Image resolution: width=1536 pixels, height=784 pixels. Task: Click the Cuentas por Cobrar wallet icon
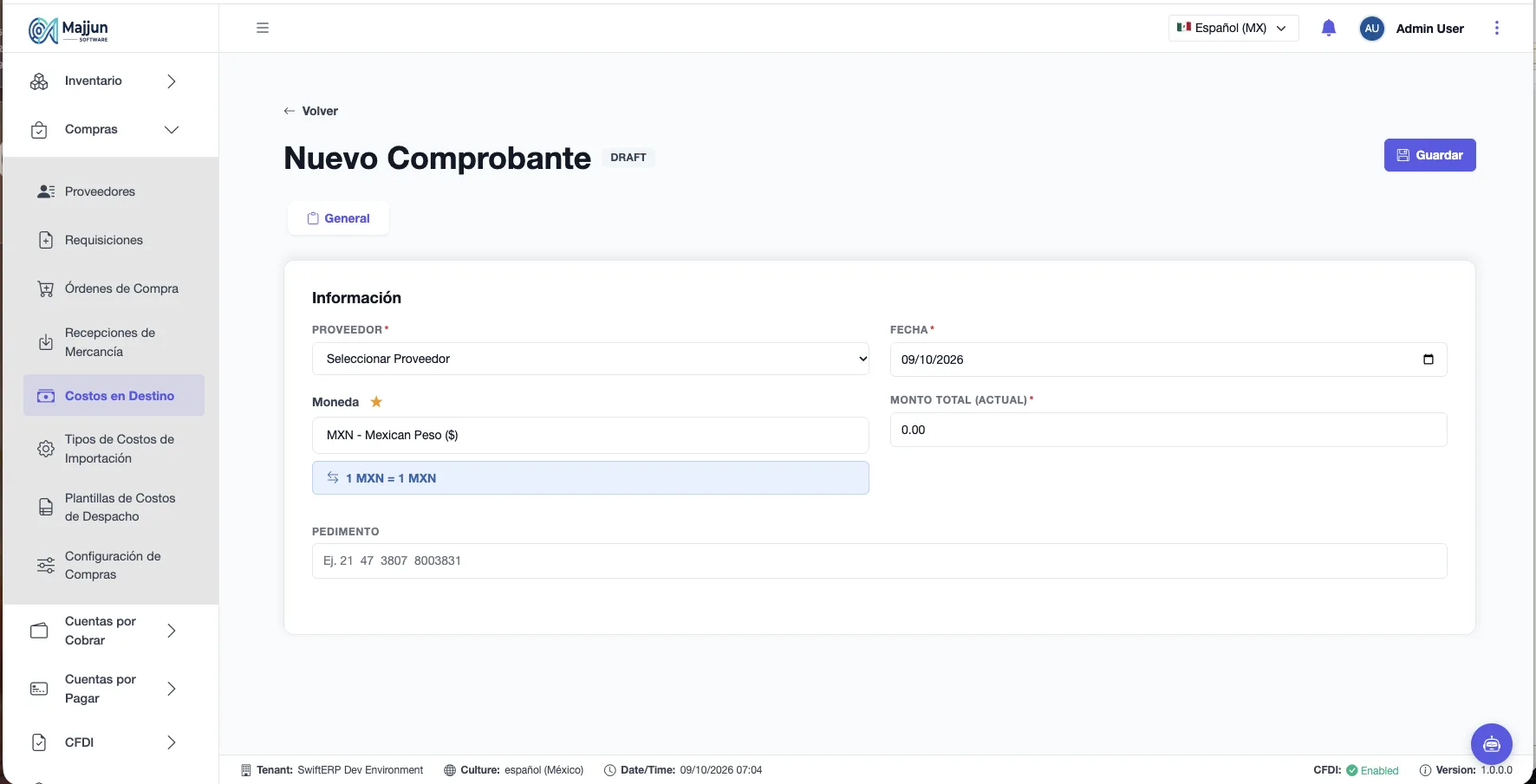click(x=39, y=631)
